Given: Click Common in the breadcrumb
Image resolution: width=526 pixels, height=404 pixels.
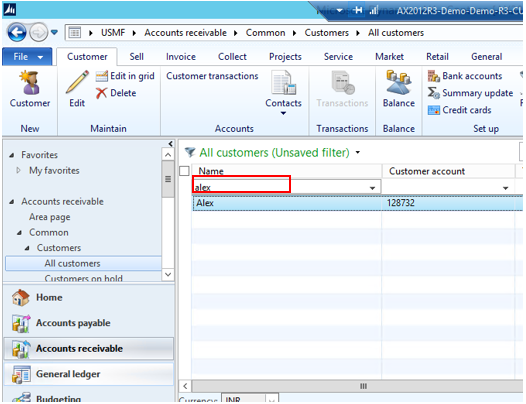Looking at the screenshot, I should [x=265, y=33].
